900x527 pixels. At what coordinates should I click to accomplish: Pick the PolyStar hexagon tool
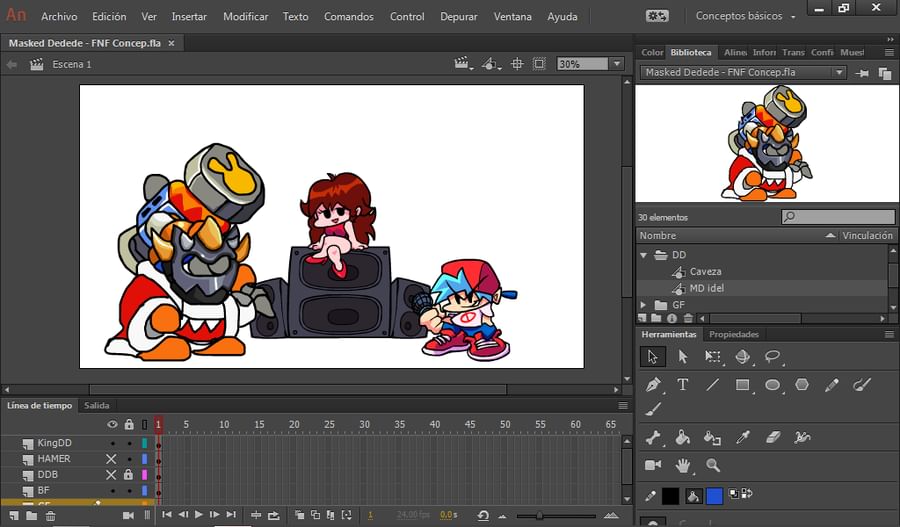click(x=802, y=385)
